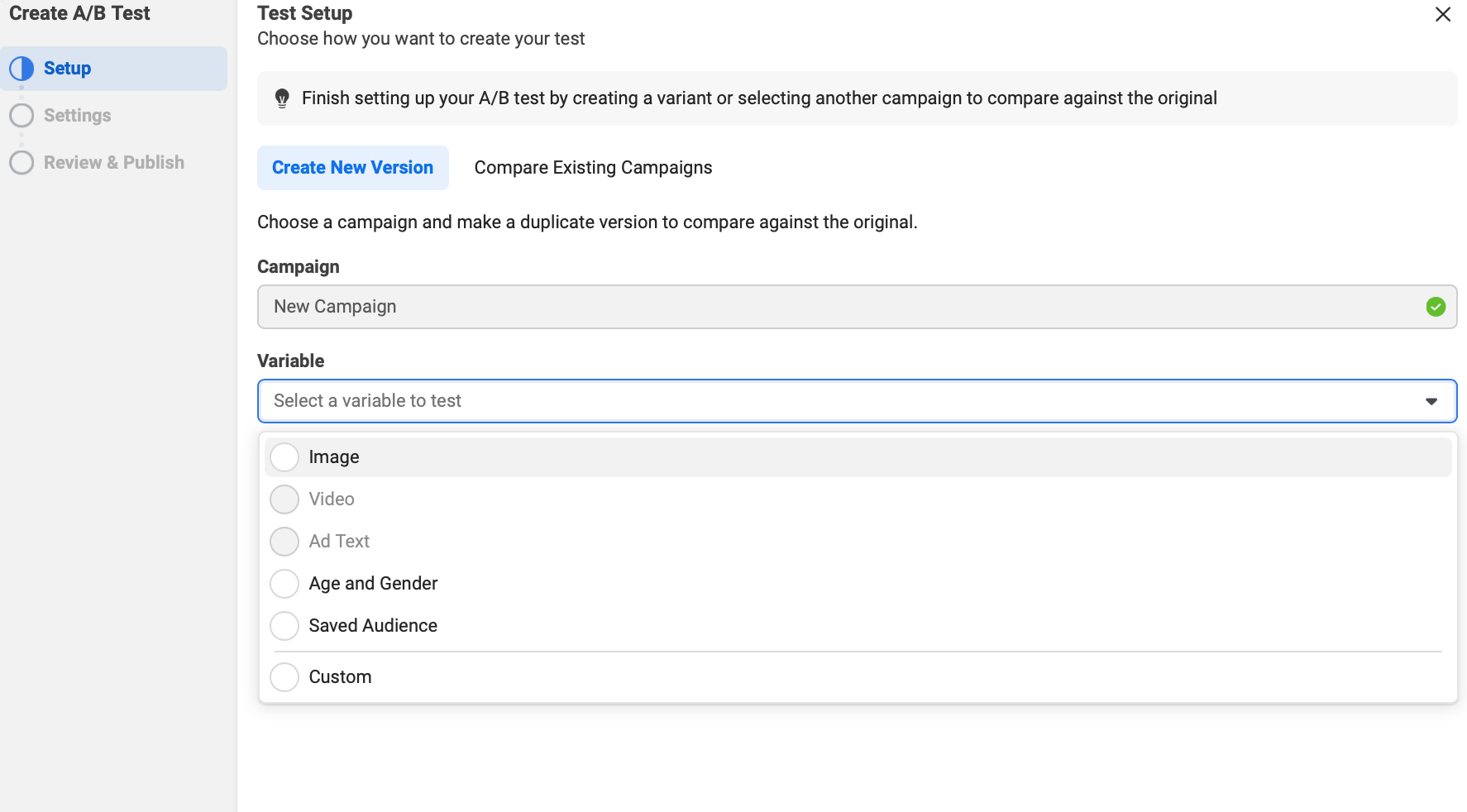Select the Create New Version tab
Image resolution: width=1467 pixels, height=812 pixels.
pos(352,167)
